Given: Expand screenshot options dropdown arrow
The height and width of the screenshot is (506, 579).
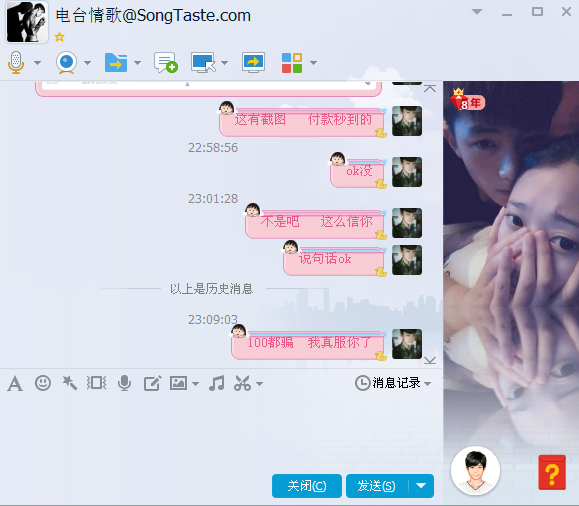Looking at the screenshot, I should point(260,384).
